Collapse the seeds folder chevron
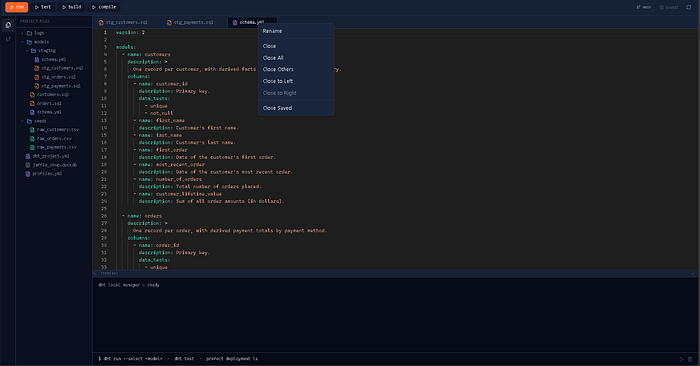This screenshot has height=366, width=700. pos(22,121)
